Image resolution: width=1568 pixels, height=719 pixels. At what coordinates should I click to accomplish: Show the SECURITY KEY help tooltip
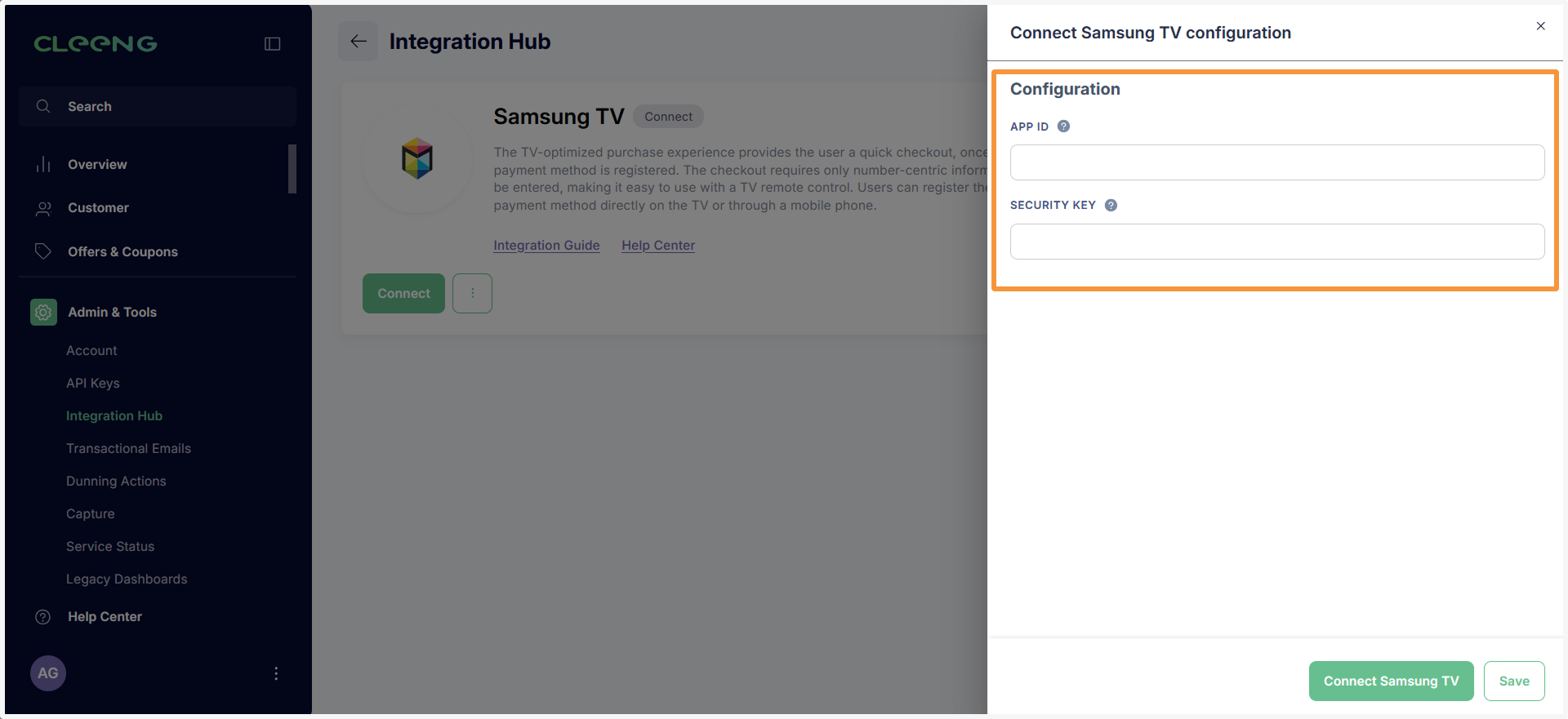click(1111, 205)
